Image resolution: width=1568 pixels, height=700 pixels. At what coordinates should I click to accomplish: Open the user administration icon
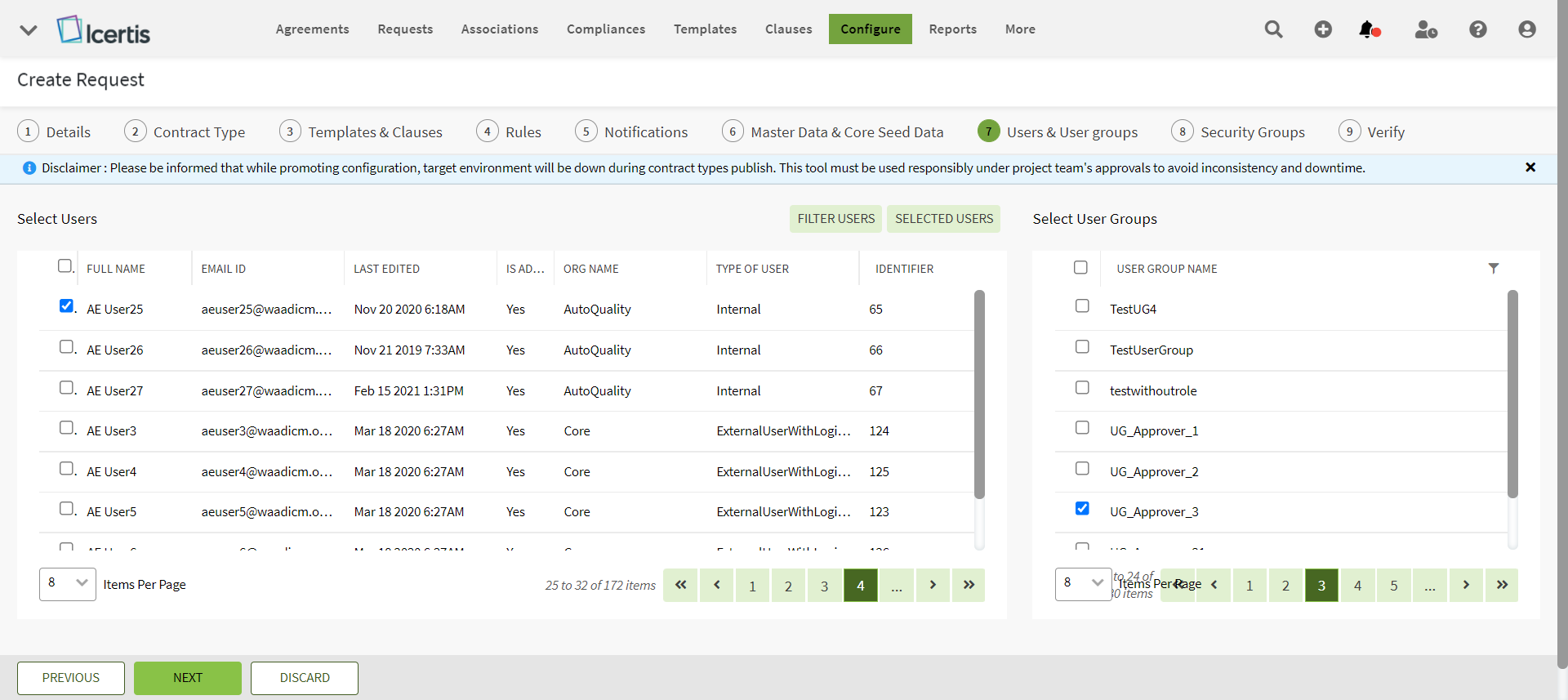point(1426,29)
